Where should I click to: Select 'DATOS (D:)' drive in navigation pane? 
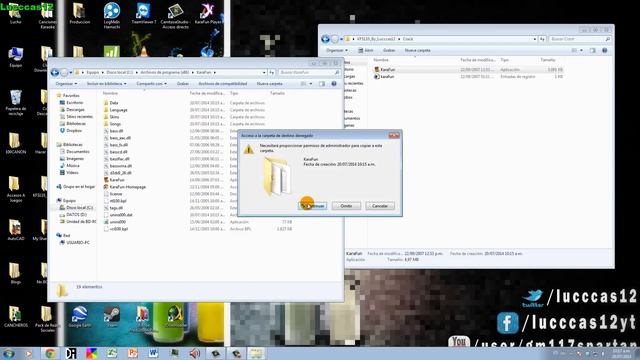(x=73, y=214)
